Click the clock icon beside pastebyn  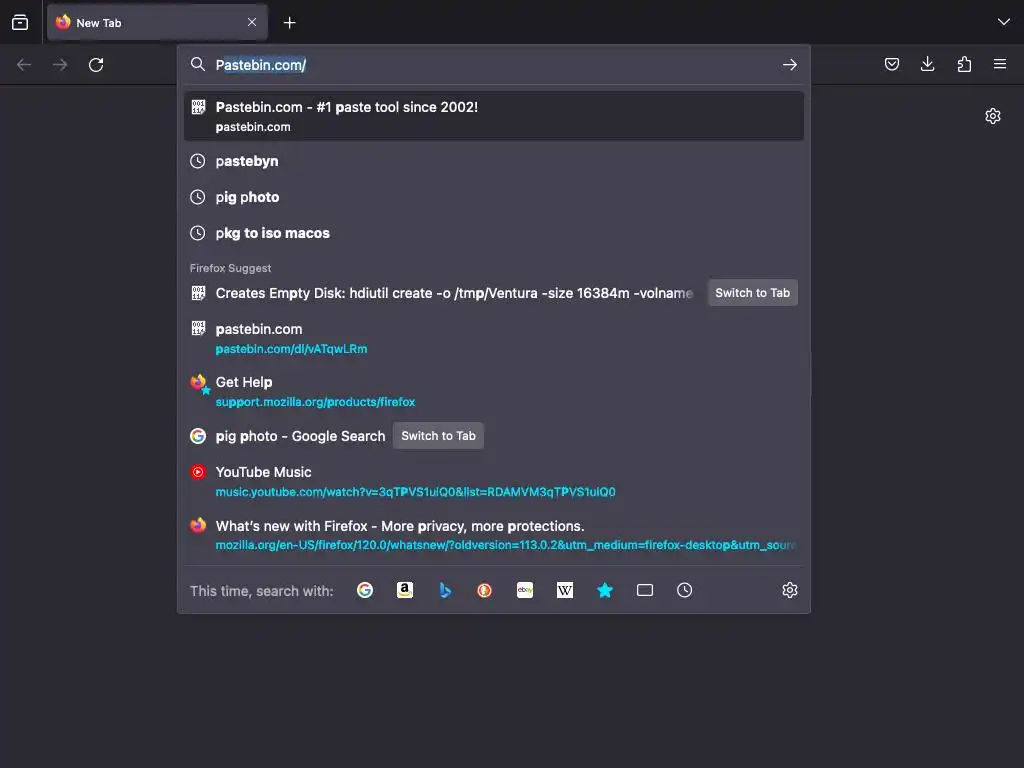tap(197, 161)
